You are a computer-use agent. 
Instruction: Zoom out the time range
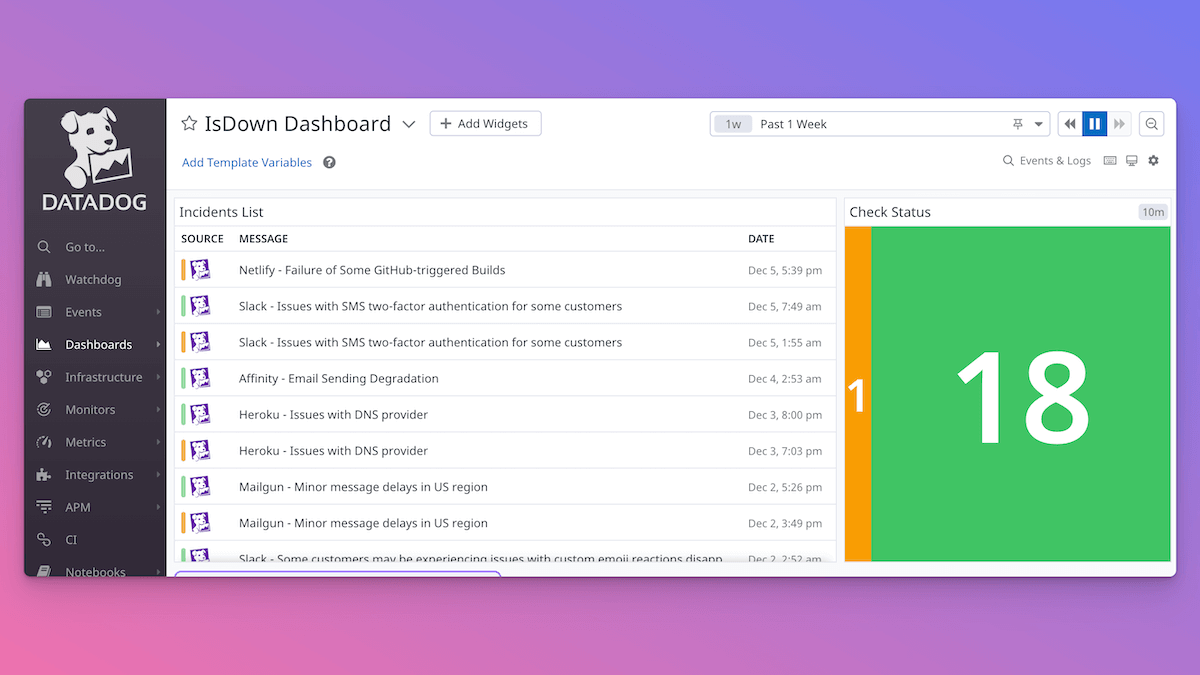click(x=1152, y=124)
